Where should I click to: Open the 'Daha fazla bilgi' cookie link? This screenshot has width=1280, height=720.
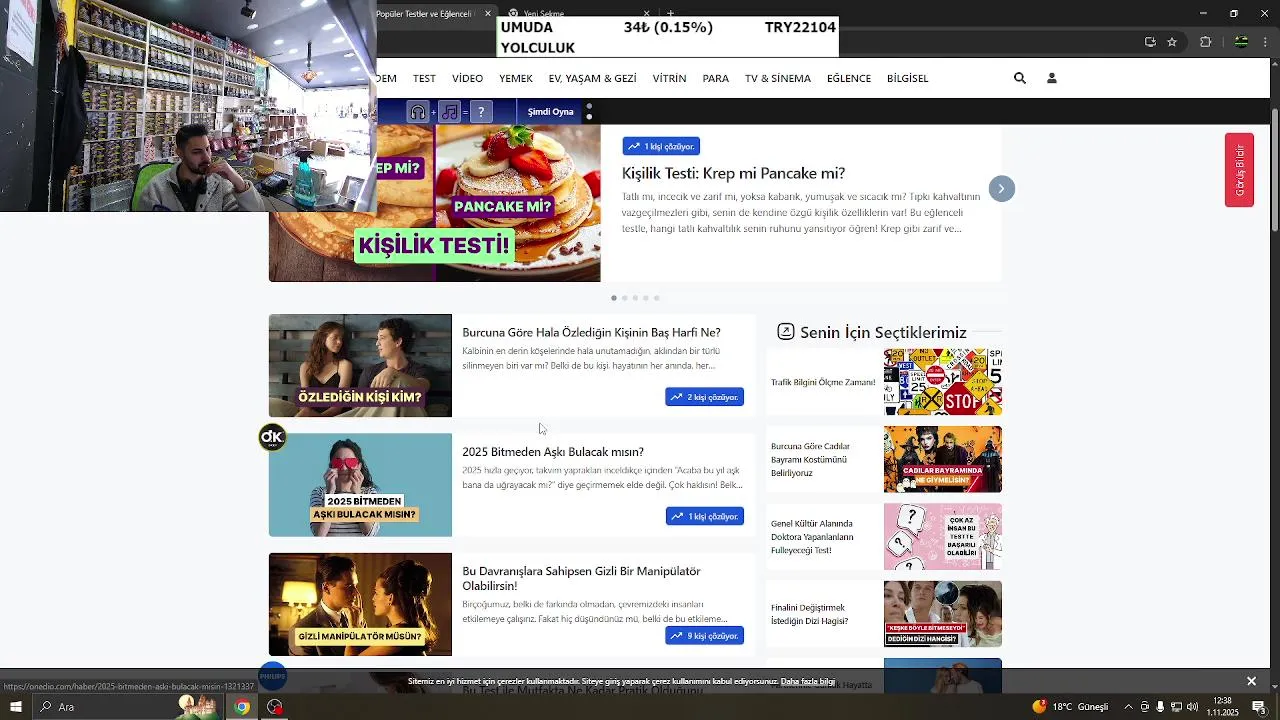pos(807,682)
